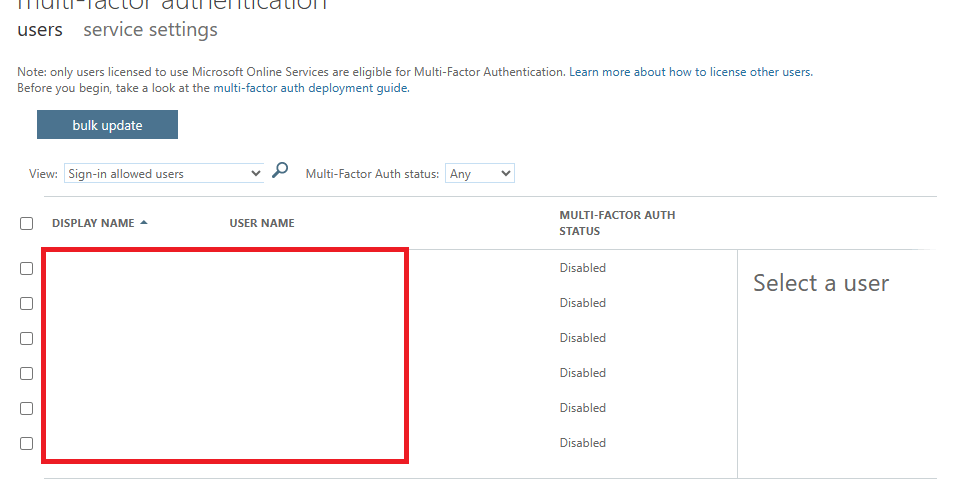Click Disabled status in the fifth row
The width and height of the screenshot is (957, 483).
(x=582, y=408)
